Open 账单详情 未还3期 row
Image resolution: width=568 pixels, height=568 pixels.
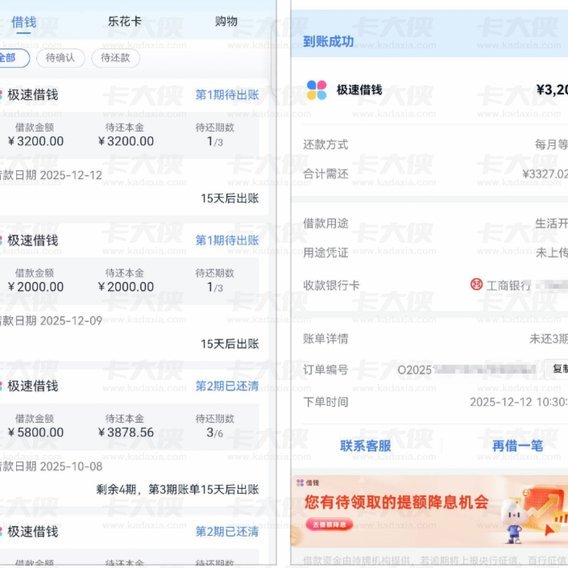coord(435,339)
